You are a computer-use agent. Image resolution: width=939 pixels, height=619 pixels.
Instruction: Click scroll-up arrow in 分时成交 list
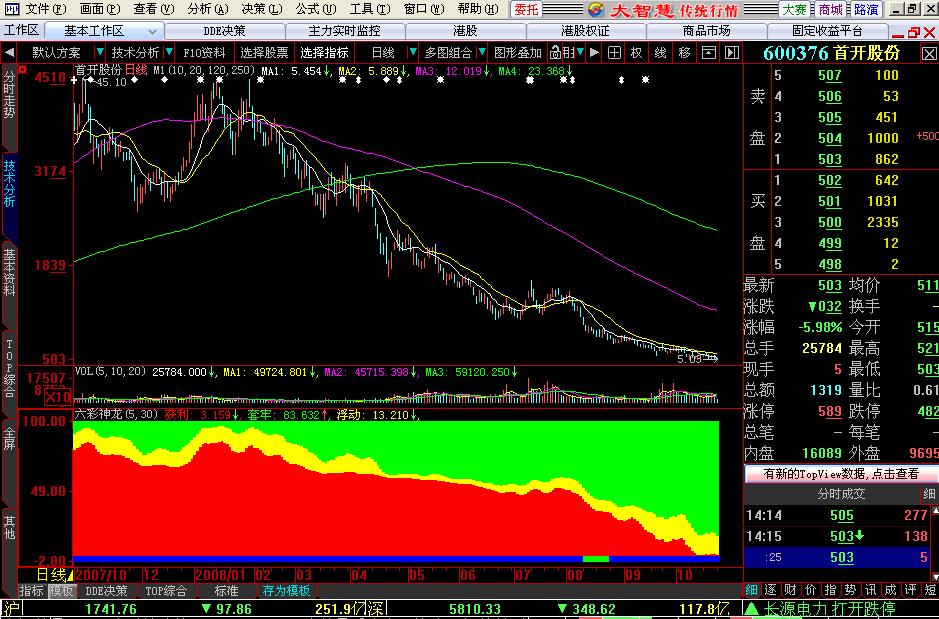point(935,511)
